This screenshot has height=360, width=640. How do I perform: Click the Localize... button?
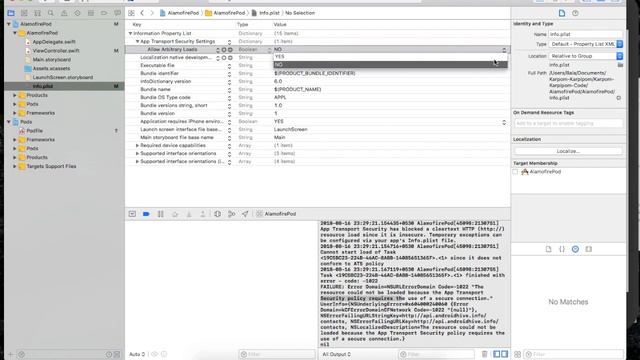568,151
